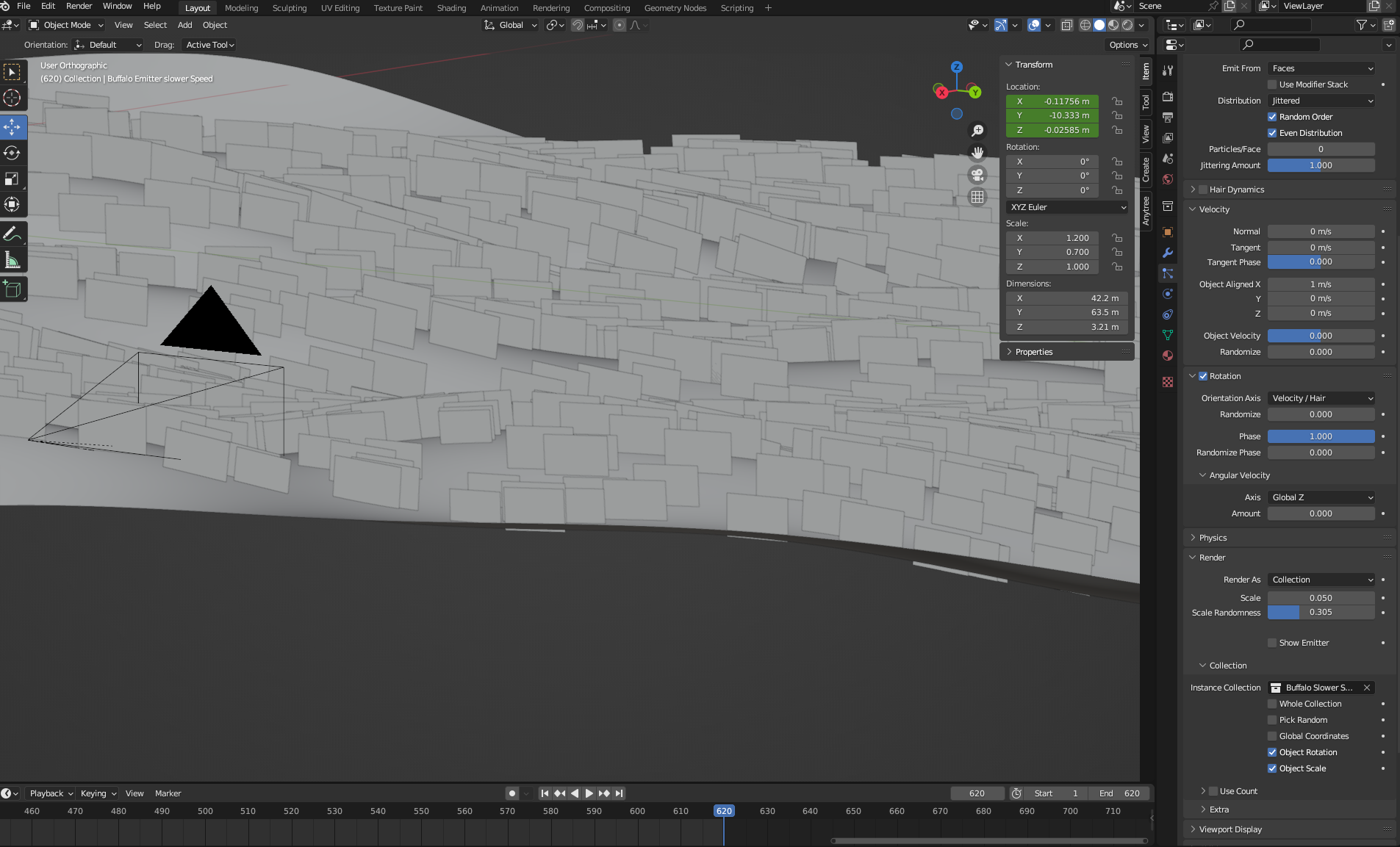Clear the Buffalo Slower instance collection
The width and height of the screenshot is (1400, 847).
[1367, 688]
